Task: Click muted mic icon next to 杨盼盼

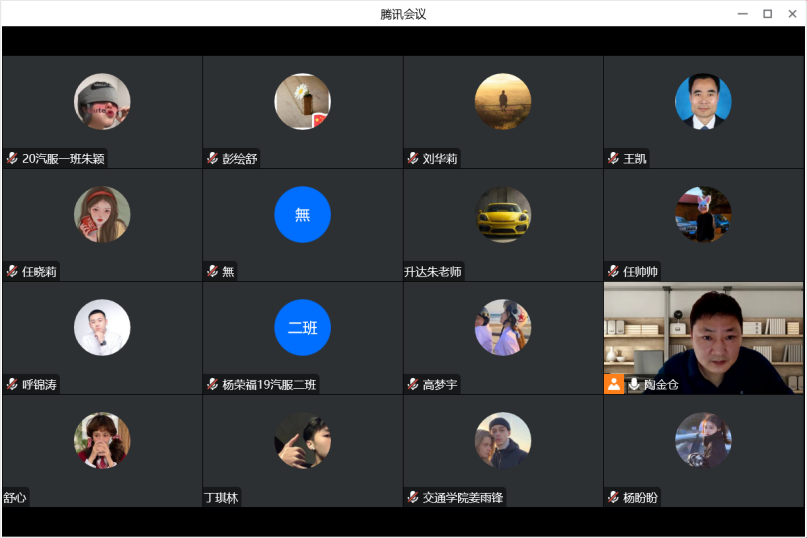Action: pyautogui.click(x=614, y=497)
